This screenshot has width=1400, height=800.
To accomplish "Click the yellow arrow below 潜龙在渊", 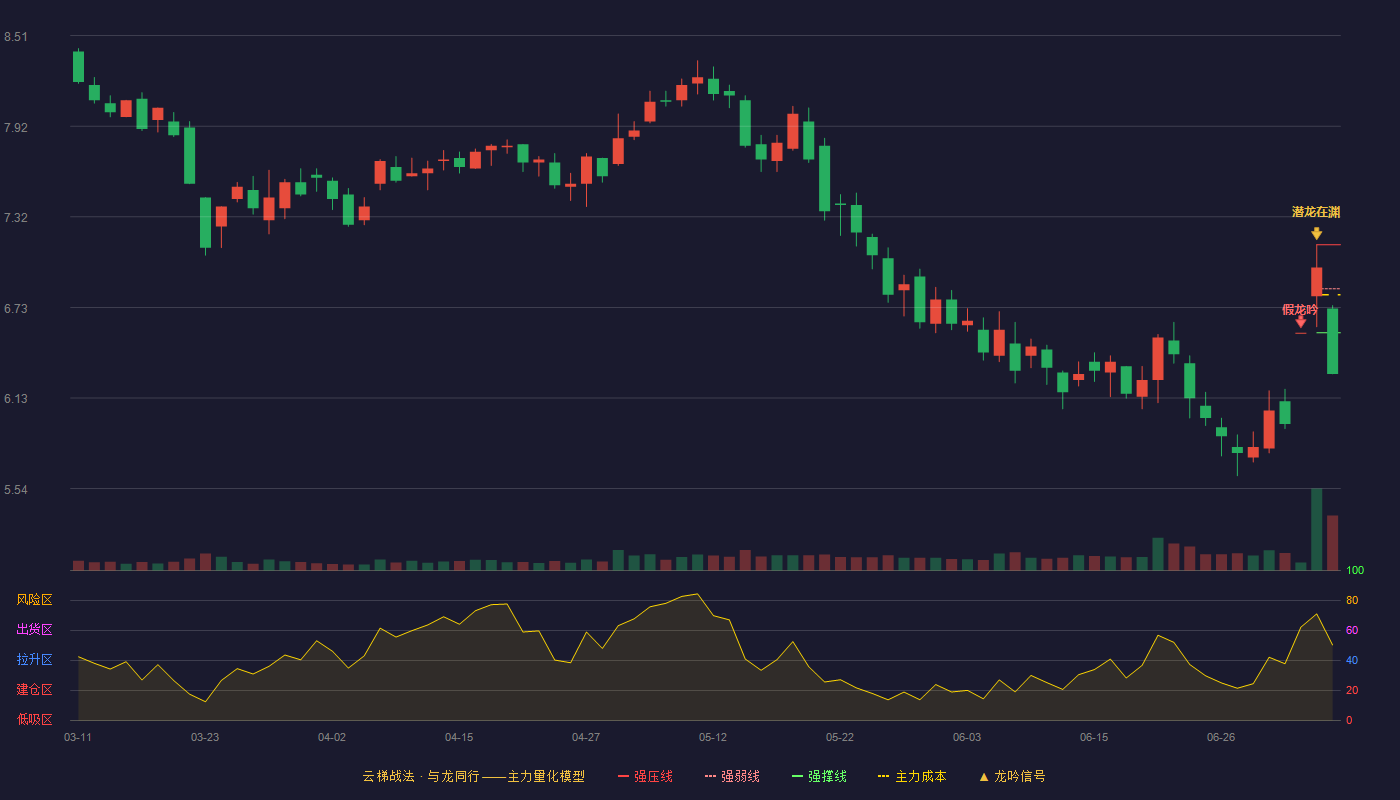I will (x=1316, y=233).
